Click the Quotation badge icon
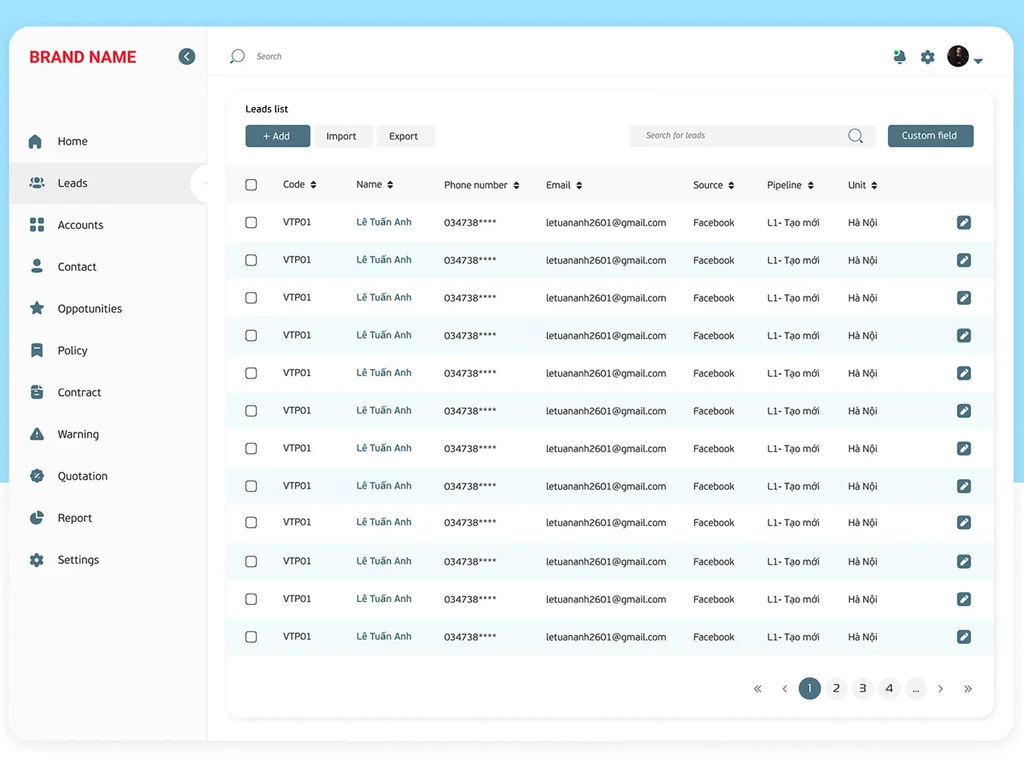1024x768 pixels. (37, 475)
